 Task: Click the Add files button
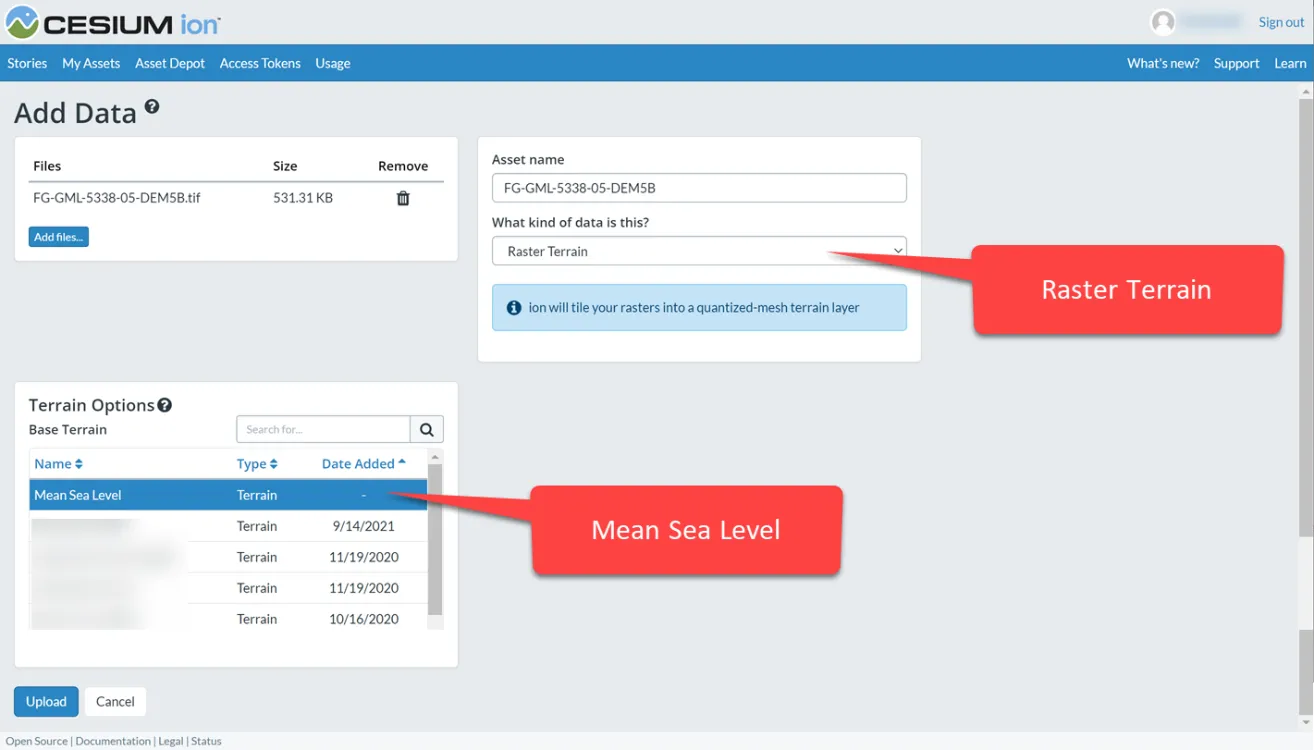(58, 237)
